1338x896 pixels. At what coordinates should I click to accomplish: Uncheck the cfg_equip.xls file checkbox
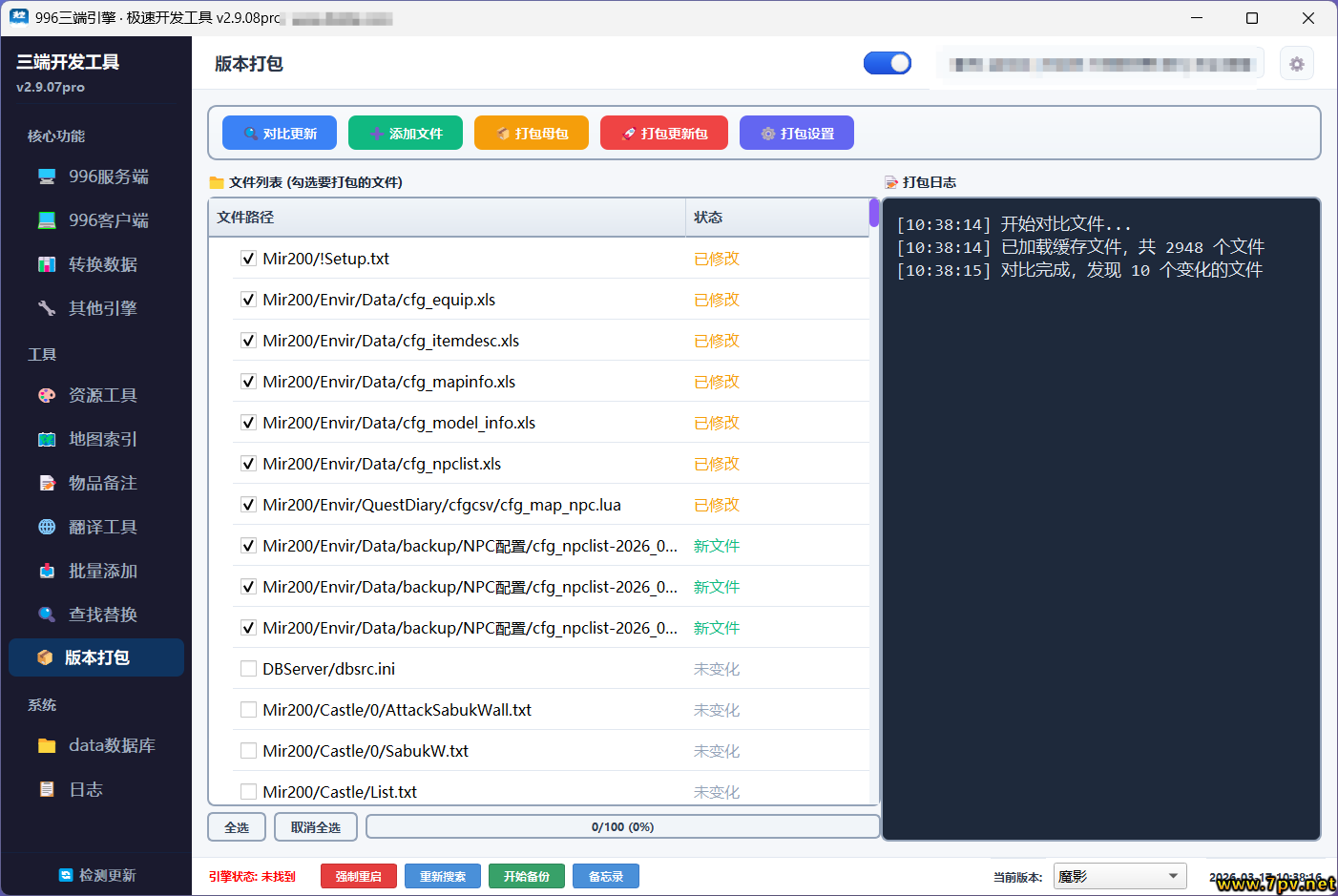click(x=248, y=300)
